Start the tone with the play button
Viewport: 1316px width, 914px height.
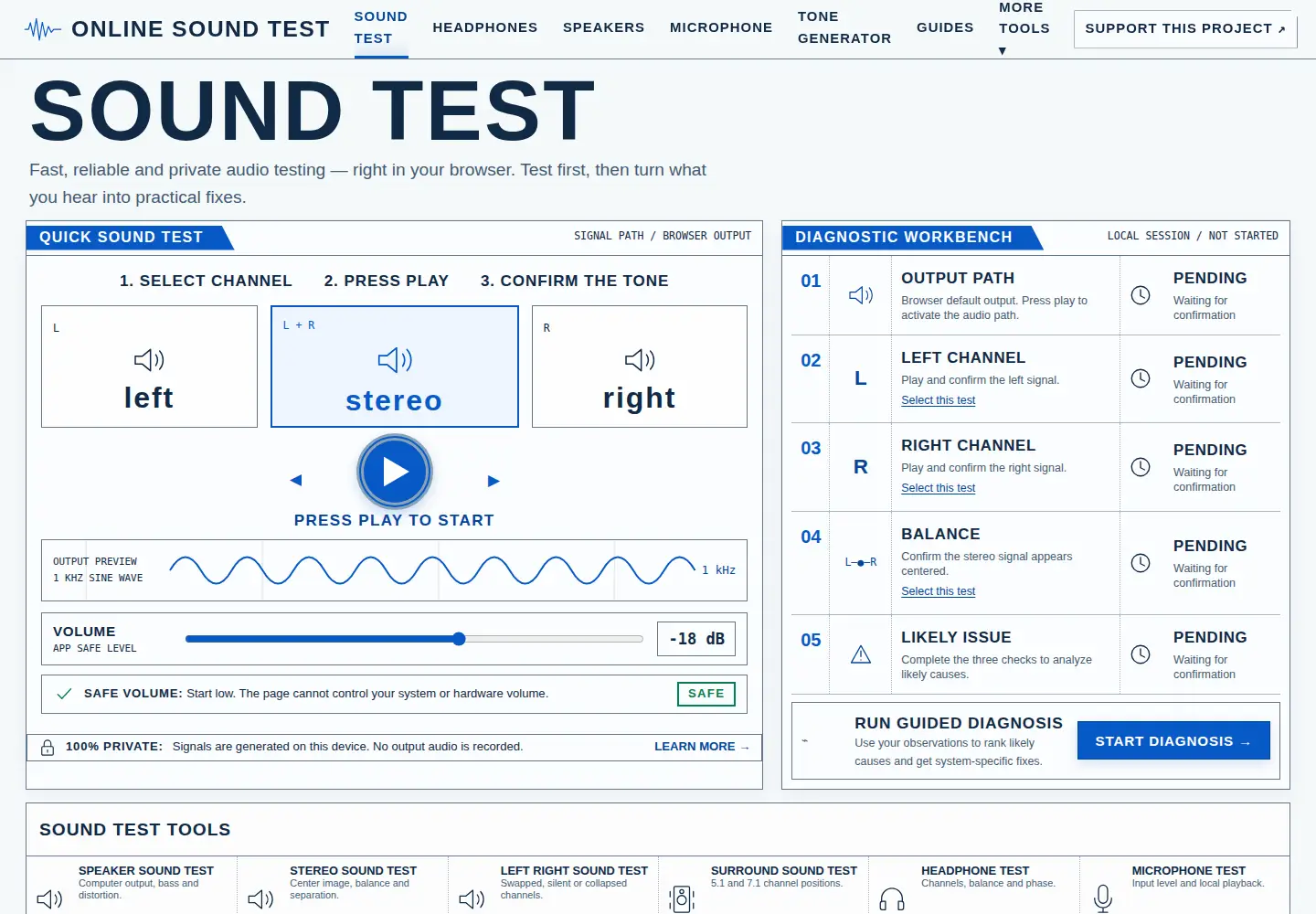(x=395, y=472)
